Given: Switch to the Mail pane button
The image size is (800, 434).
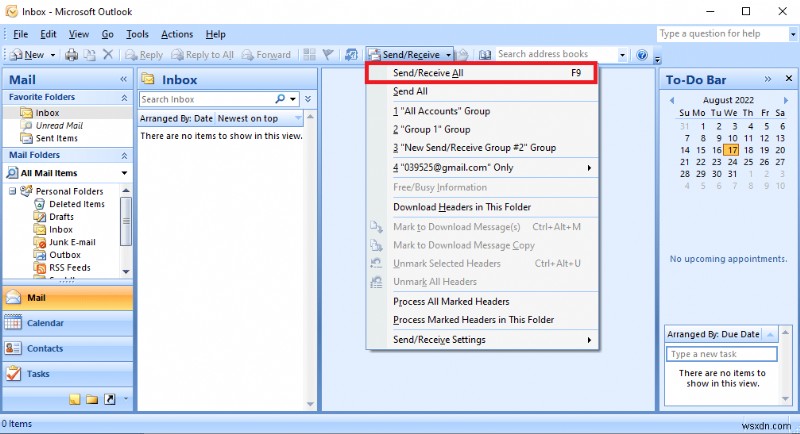Looking at the screenshot, I should pyautogui.click(x=67, y=298).
